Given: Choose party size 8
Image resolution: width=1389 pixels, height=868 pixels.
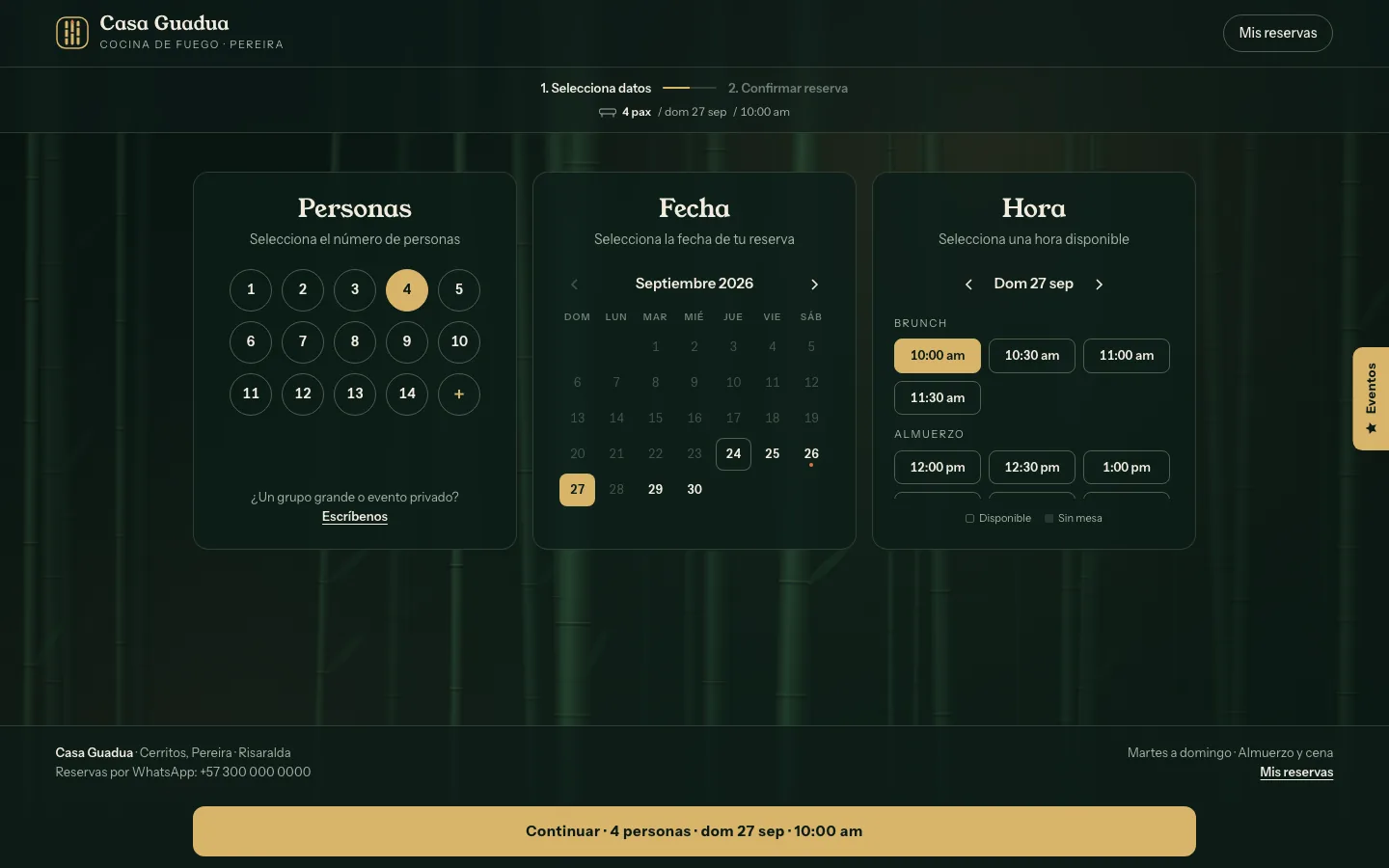Looking at the screenshot, I should pyautogui.click(x=355, y=341).
